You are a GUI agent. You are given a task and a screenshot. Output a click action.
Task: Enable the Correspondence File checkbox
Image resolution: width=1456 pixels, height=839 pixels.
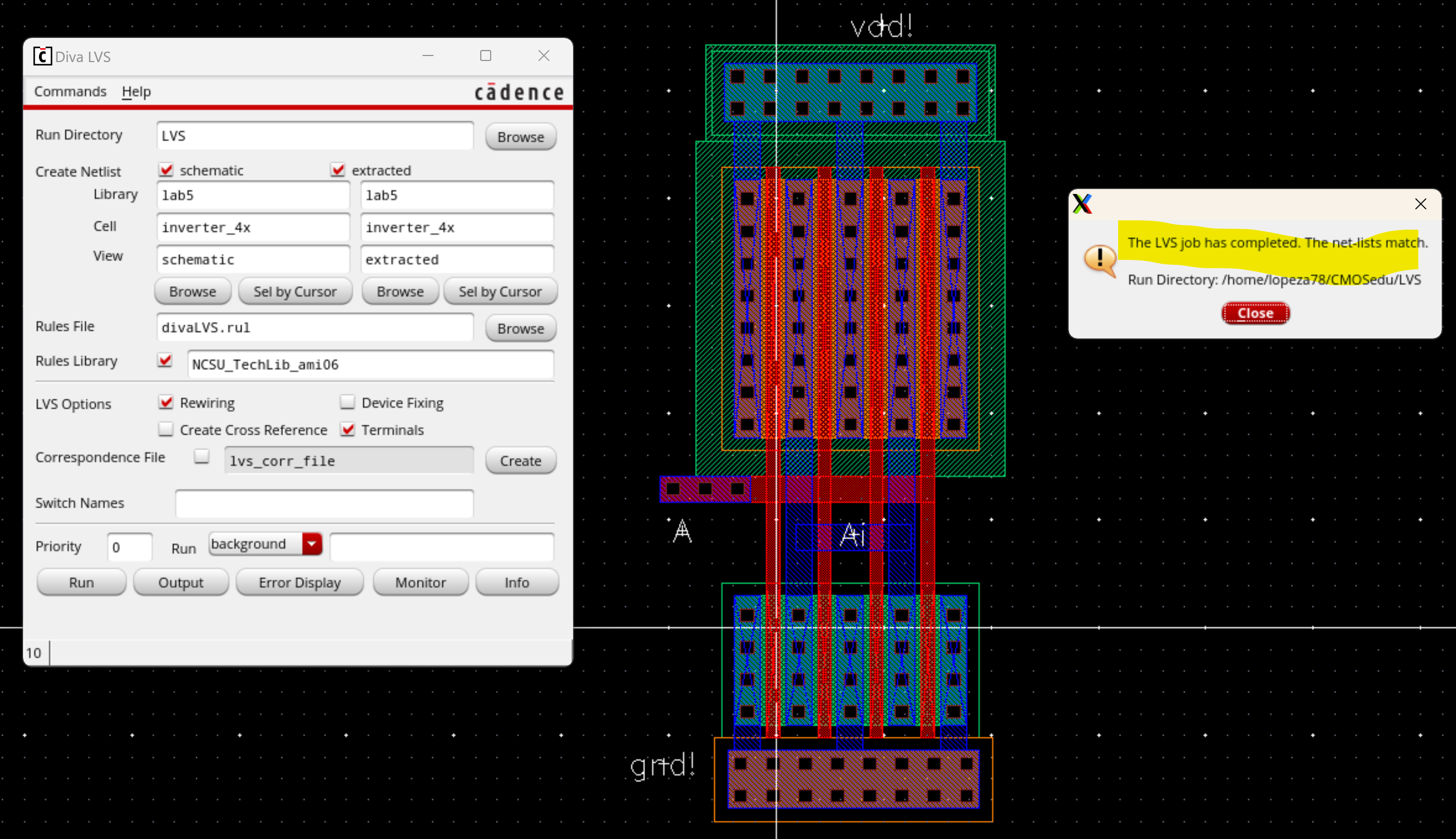point(202,457)
